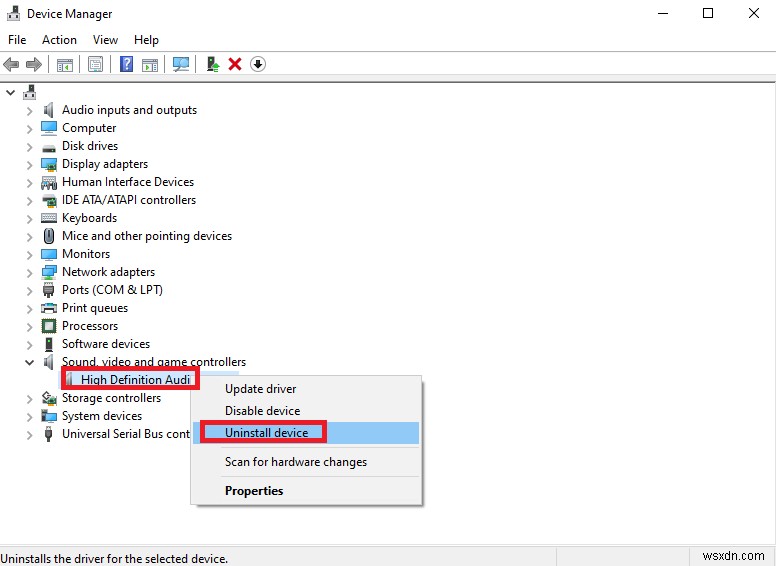Viewport: 776px width, 566px height.
Task: Open the View menu
Action: (105, 40)
